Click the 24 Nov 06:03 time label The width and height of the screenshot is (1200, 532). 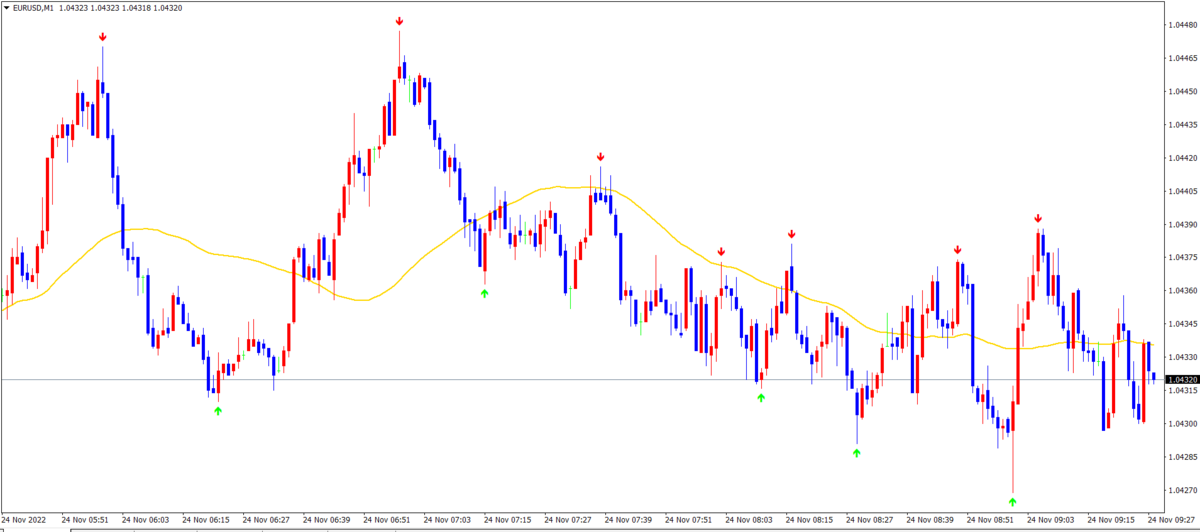(145, 521)
